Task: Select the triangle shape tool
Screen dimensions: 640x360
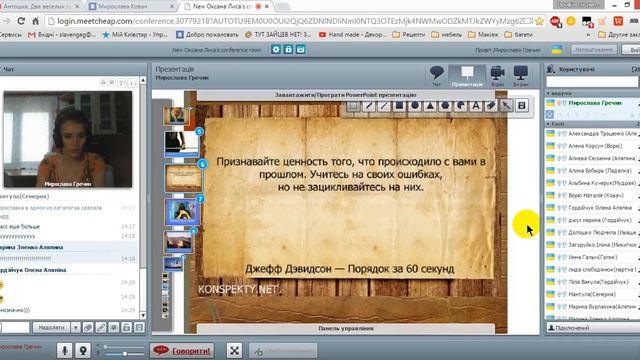Action: click(430, 106)
